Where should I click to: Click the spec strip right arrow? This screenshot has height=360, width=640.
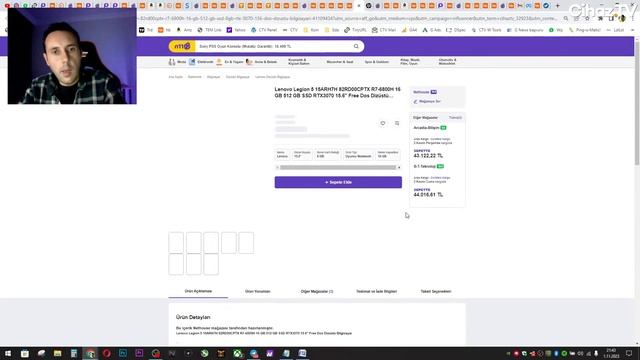point(399,167)
